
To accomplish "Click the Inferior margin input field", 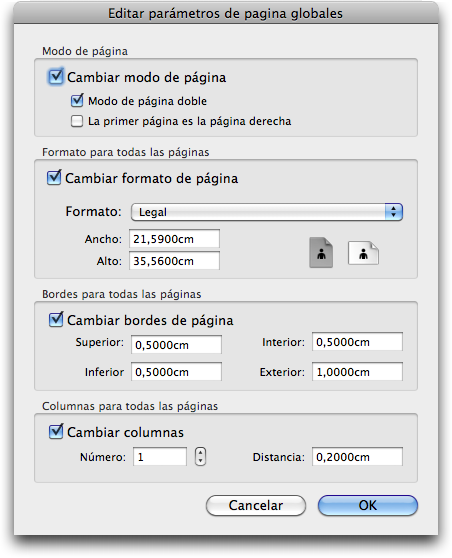I will 177,372.
